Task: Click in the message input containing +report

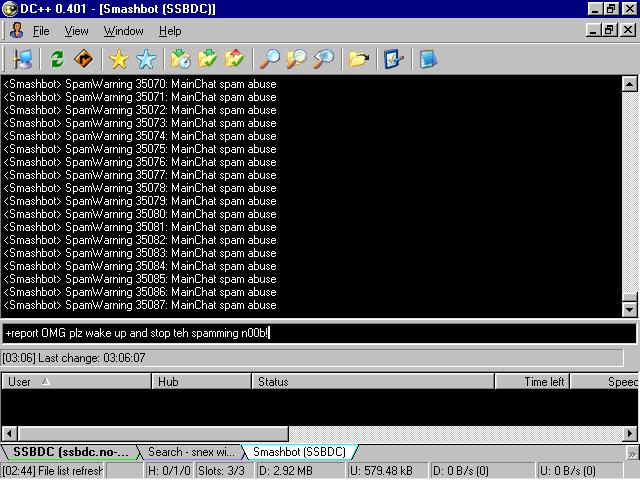Action: coord(319,333)
